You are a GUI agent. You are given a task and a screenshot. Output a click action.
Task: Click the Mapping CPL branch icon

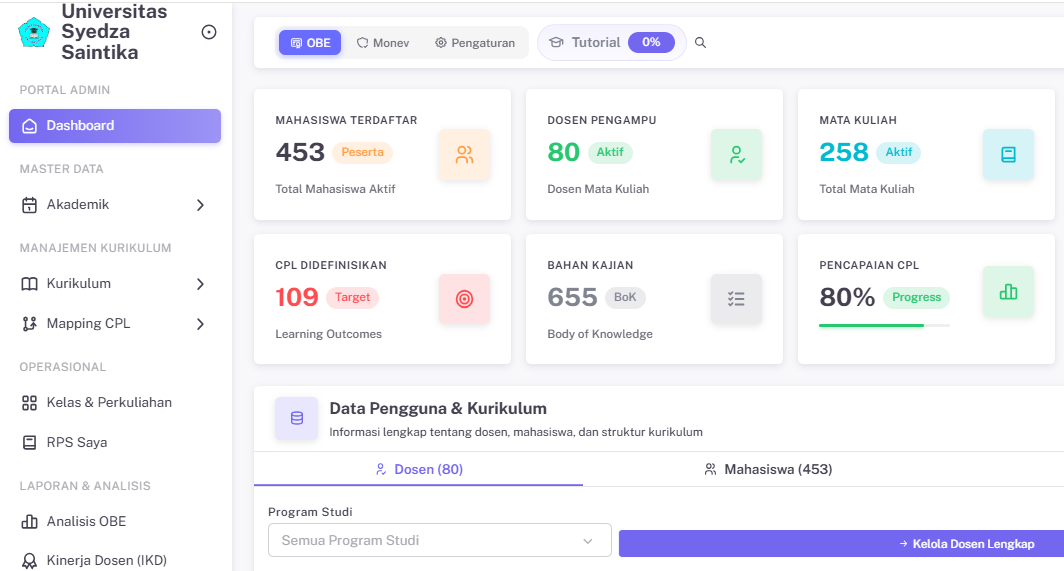click(x=29, y=324)
